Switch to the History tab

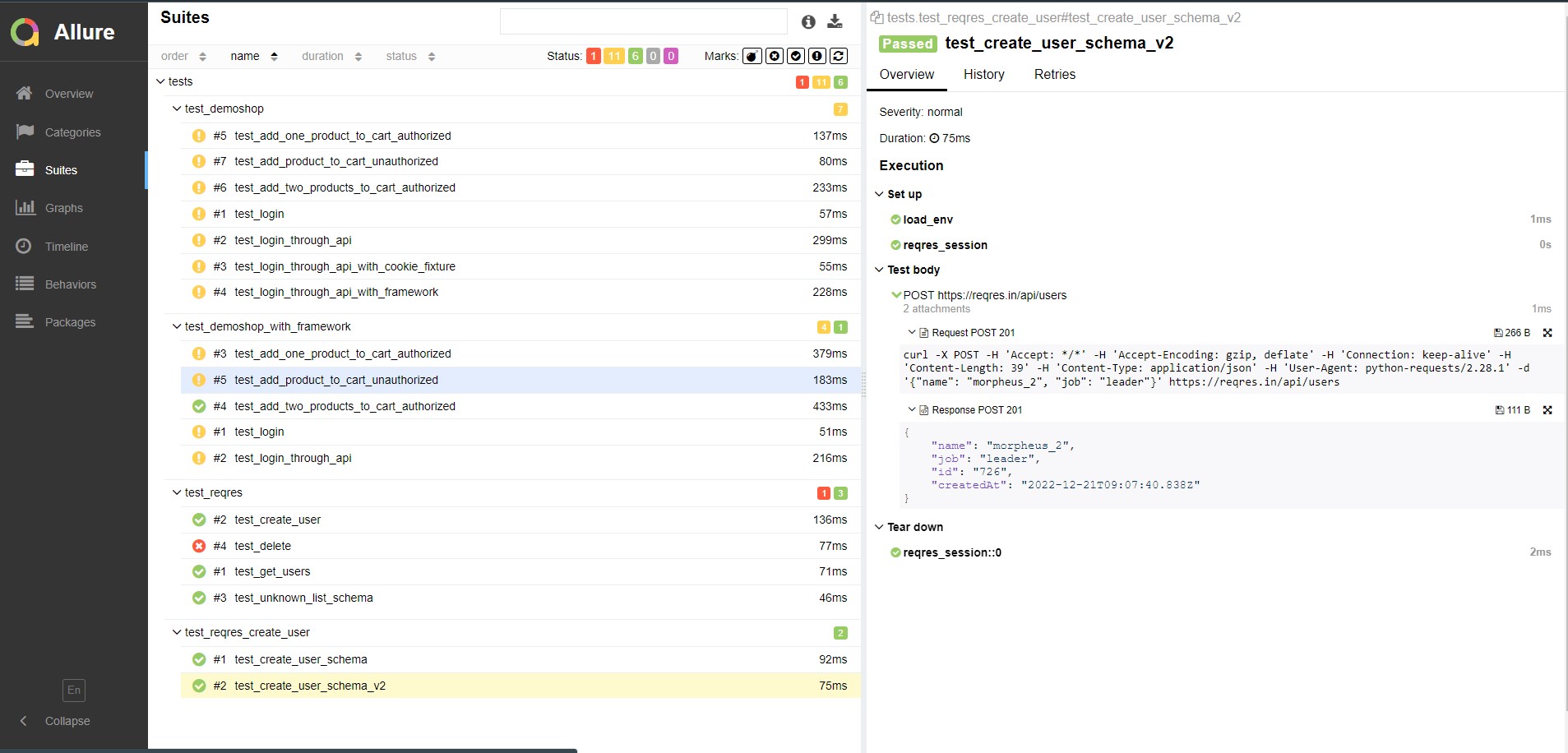pyautogui.click(x=983, y=75)
